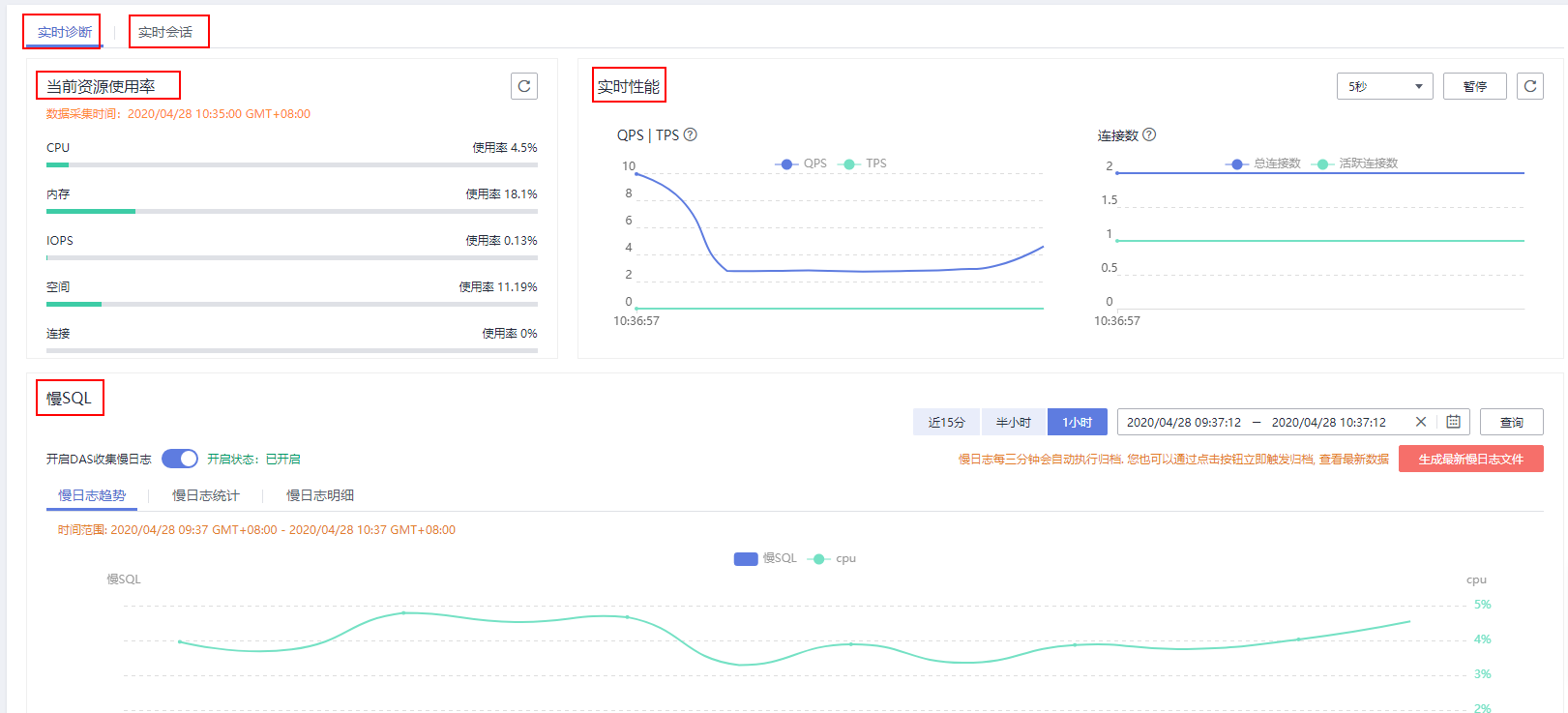Image resolution: width=1568 pixels, height=713 pixels.
Task: Click the help icon next to 连接数
Action: (1149, 134)
